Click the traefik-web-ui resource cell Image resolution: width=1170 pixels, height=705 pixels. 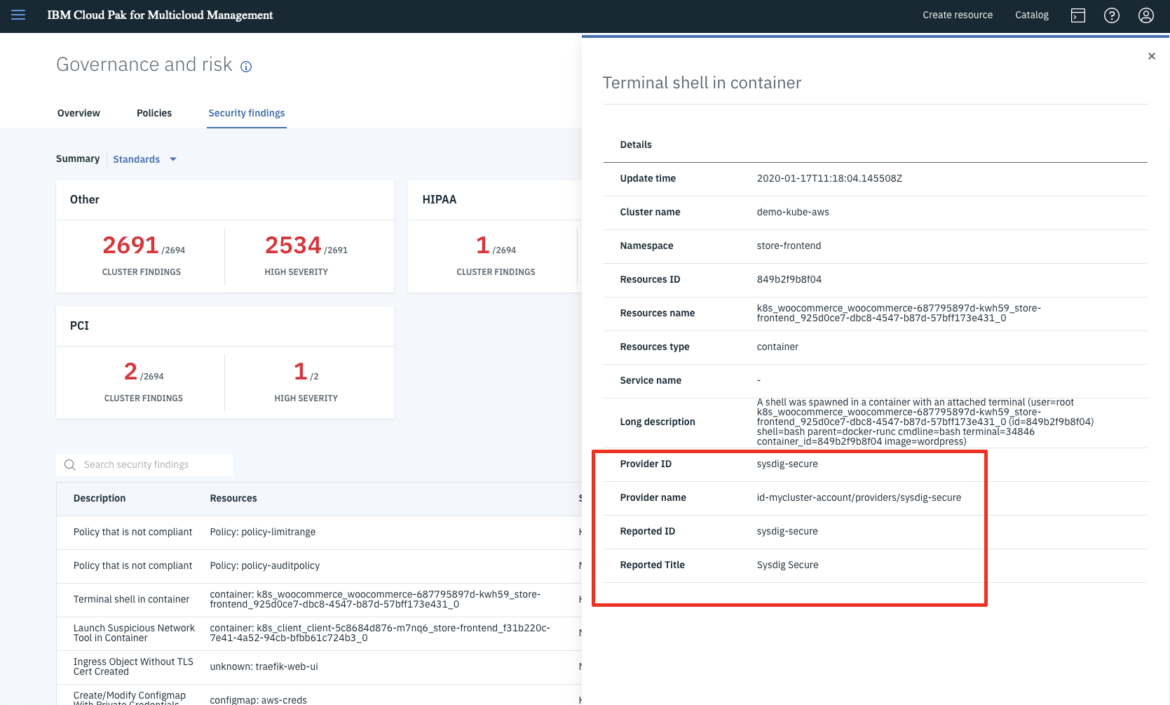pyautogui.click(x=263, y=666)
